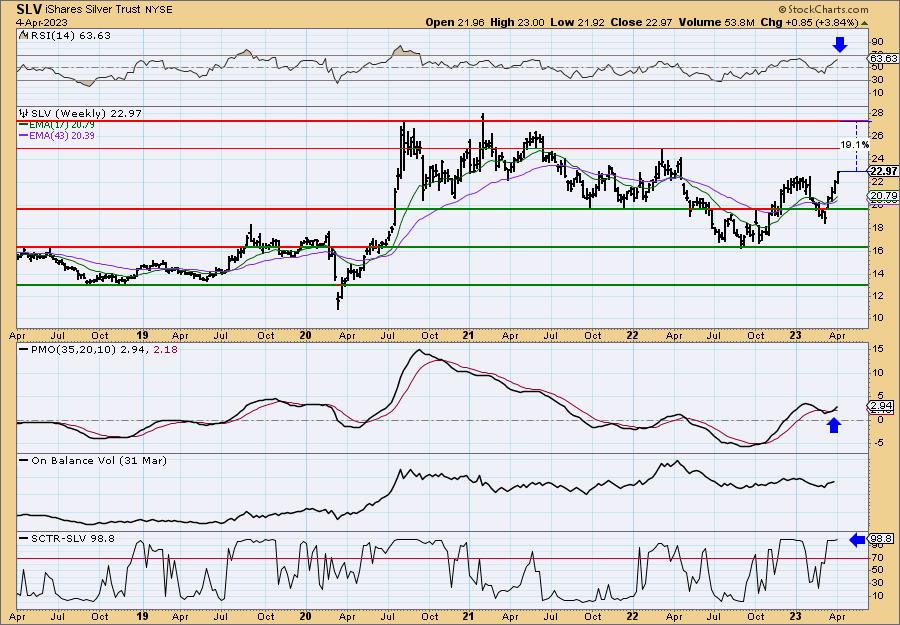The width and height of the screenshot is (900, 625).
Task: Select the Low 21.92 value
Action: pos(577,22)
